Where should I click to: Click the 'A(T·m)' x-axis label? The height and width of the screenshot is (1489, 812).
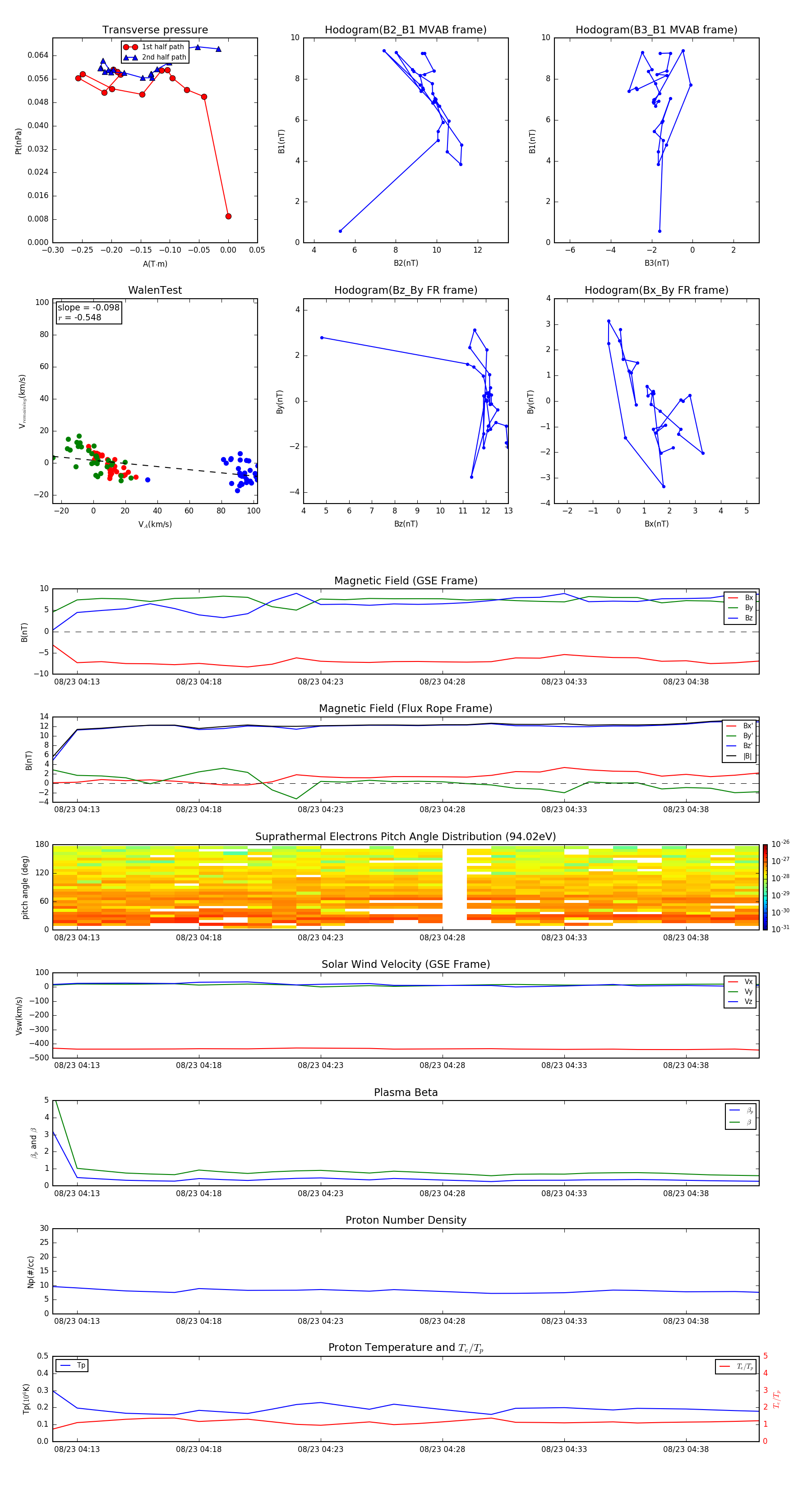tap(155, 264)
